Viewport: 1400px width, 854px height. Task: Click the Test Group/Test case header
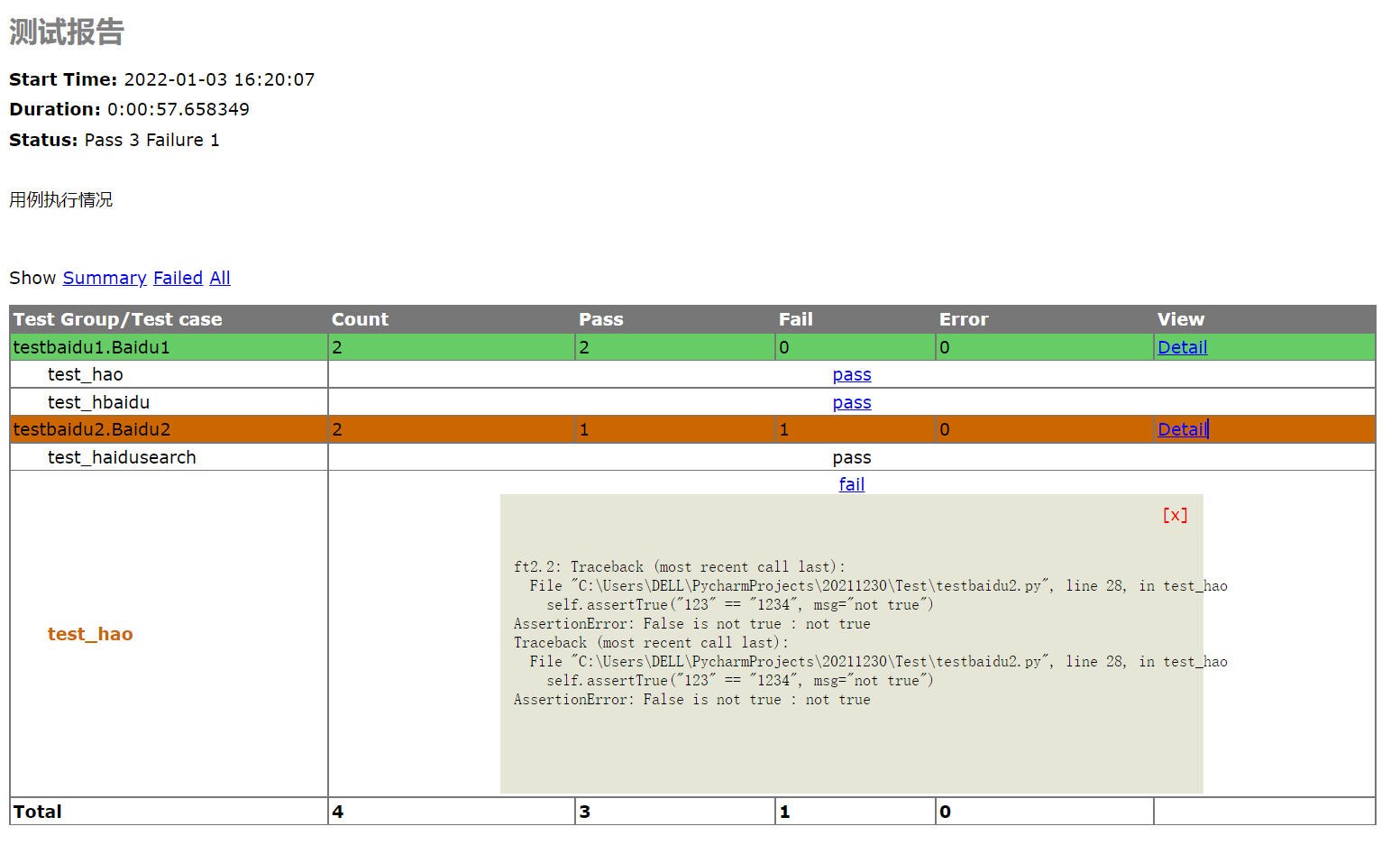pos(117,319)
